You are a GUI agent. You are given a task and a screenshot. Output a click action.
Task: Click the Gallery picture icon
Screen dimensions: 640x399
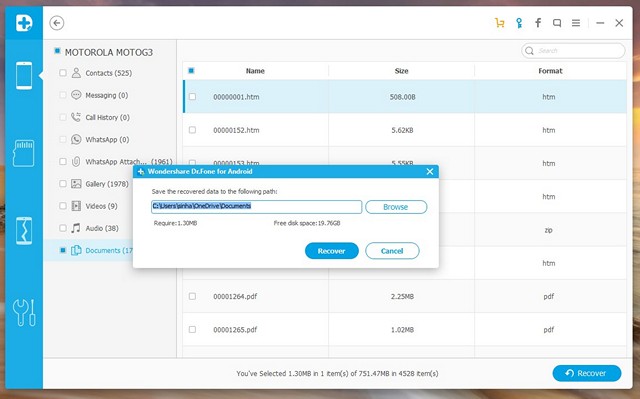(x=76, y=184)
